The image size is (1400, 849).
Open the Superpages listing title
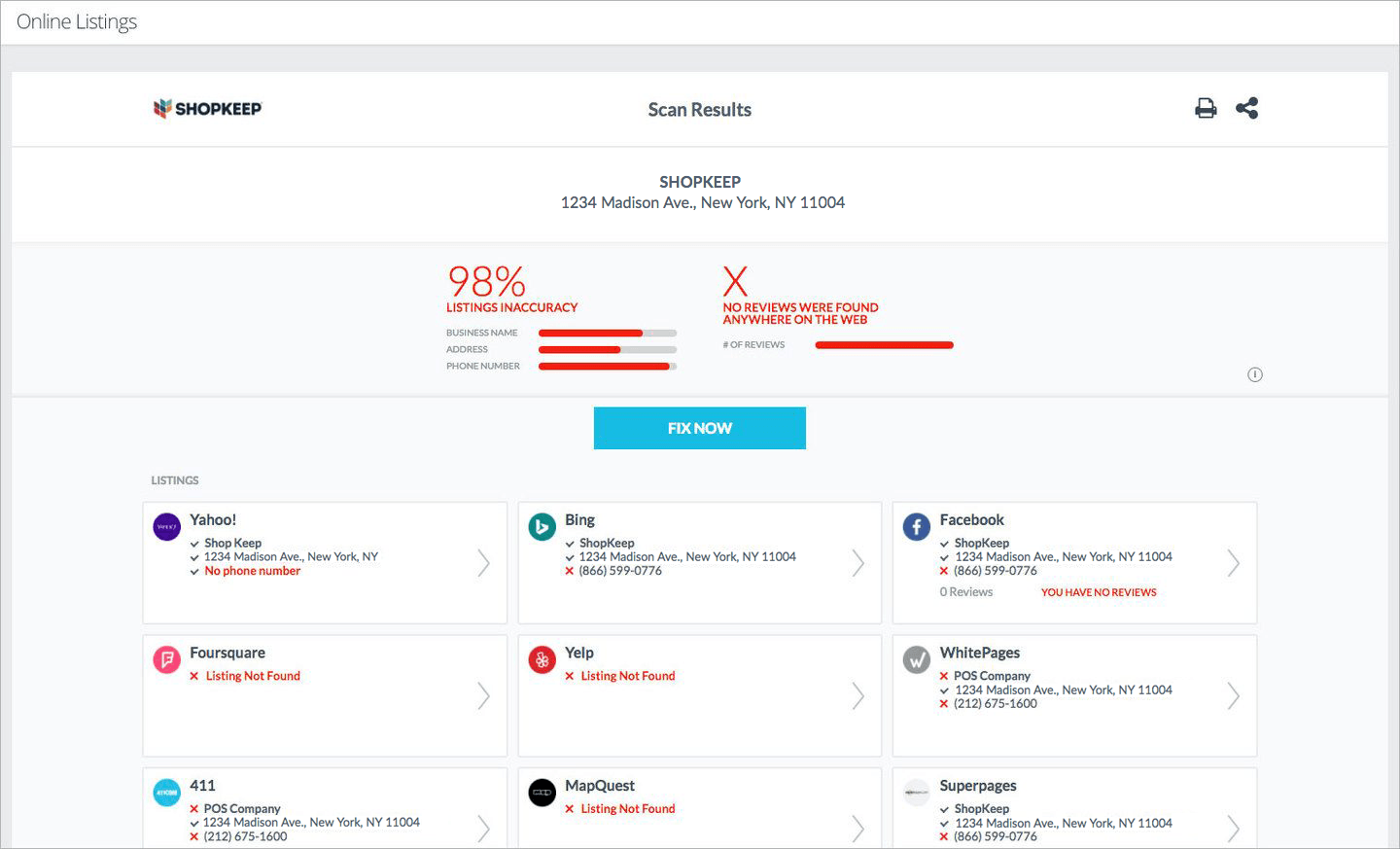click(978, 786)
